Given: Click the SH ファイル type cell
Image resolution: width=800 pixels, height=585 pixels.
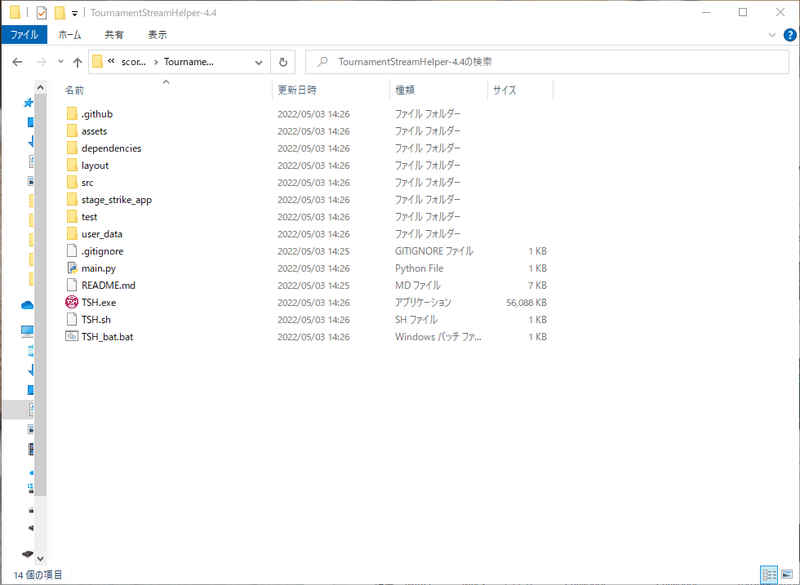Looking at the screenshot, I should tap(416, 320).
